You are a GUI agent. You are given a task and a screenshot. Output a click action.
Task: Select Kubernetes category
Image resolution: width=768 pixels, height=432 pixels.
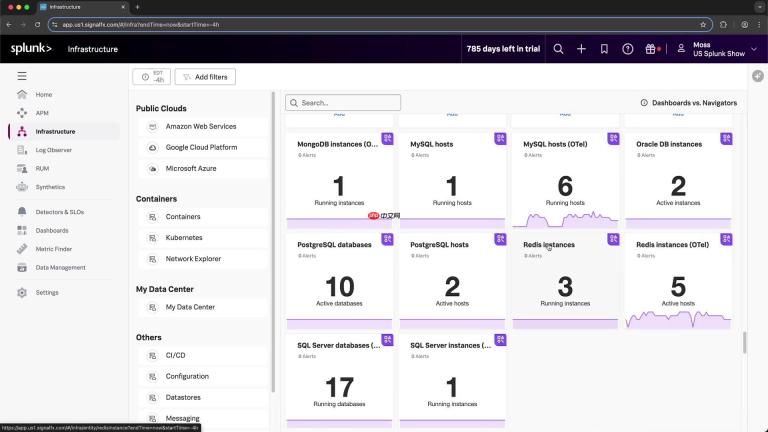click(x=203, y=238)
